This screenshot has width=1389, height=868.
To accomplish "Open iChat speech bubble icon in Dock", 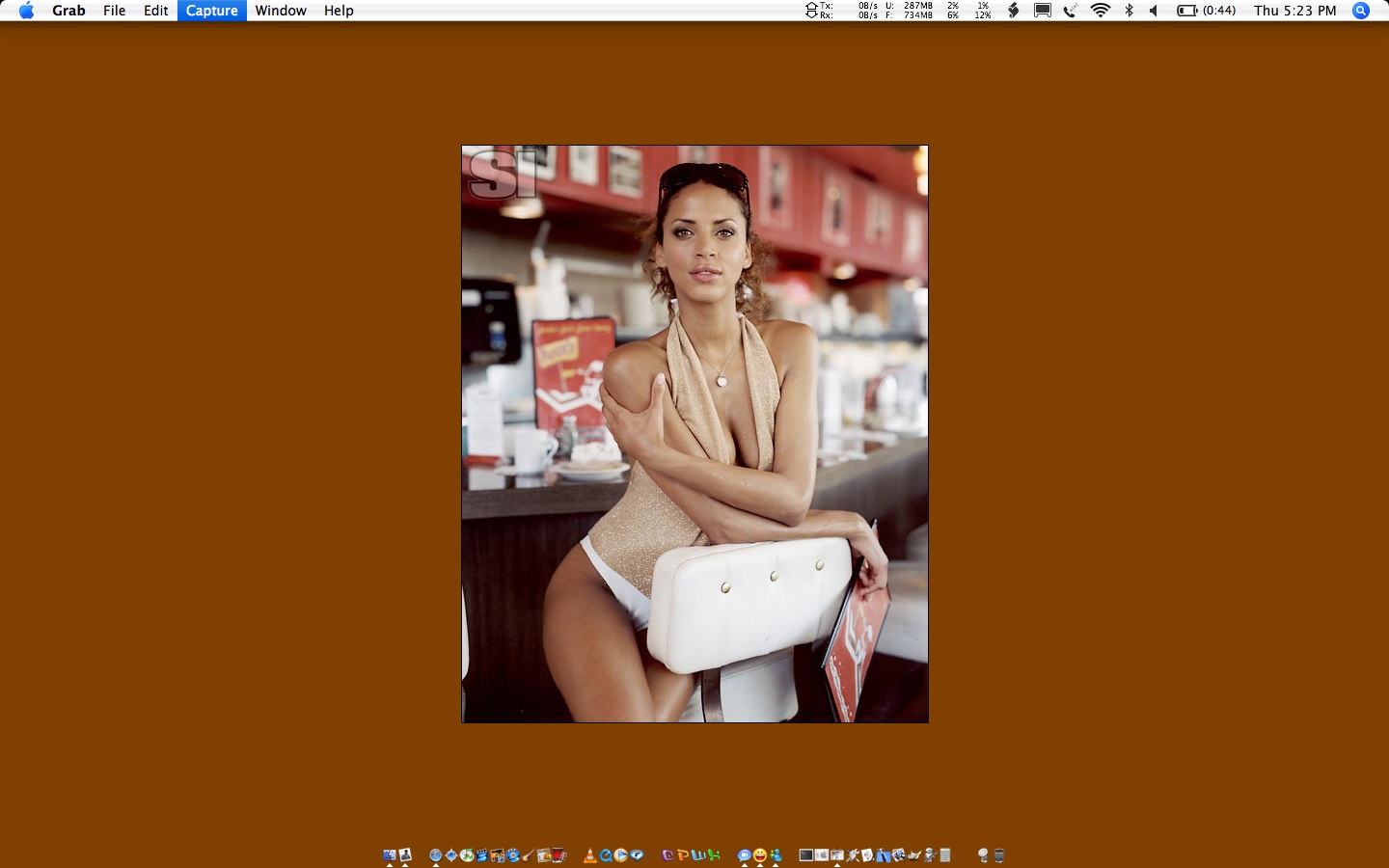I will pyautogui.click(x=744, y=854).
